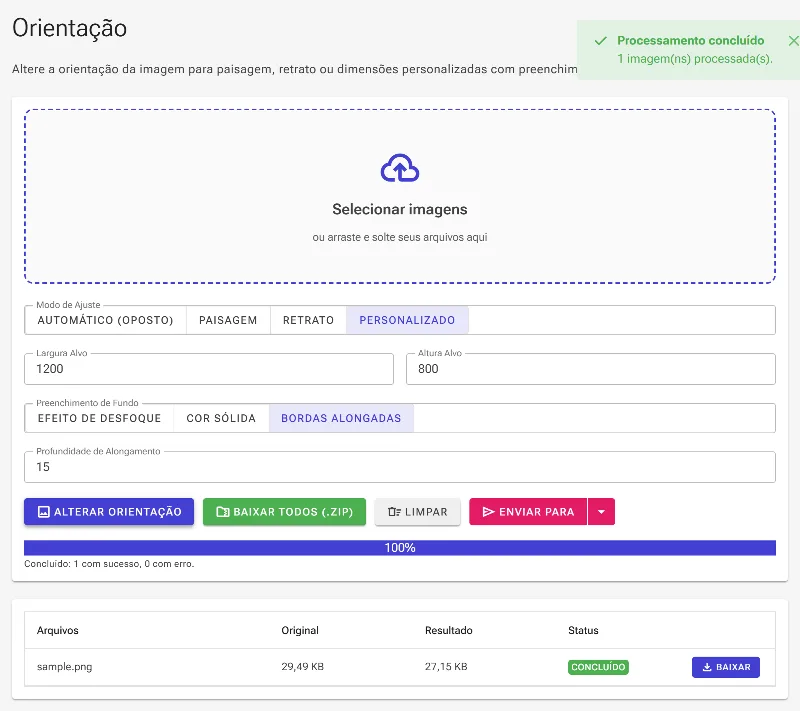Click the Alterar Orientação button
The height and width of the screenshot is (711, 800).
(109, 512)
